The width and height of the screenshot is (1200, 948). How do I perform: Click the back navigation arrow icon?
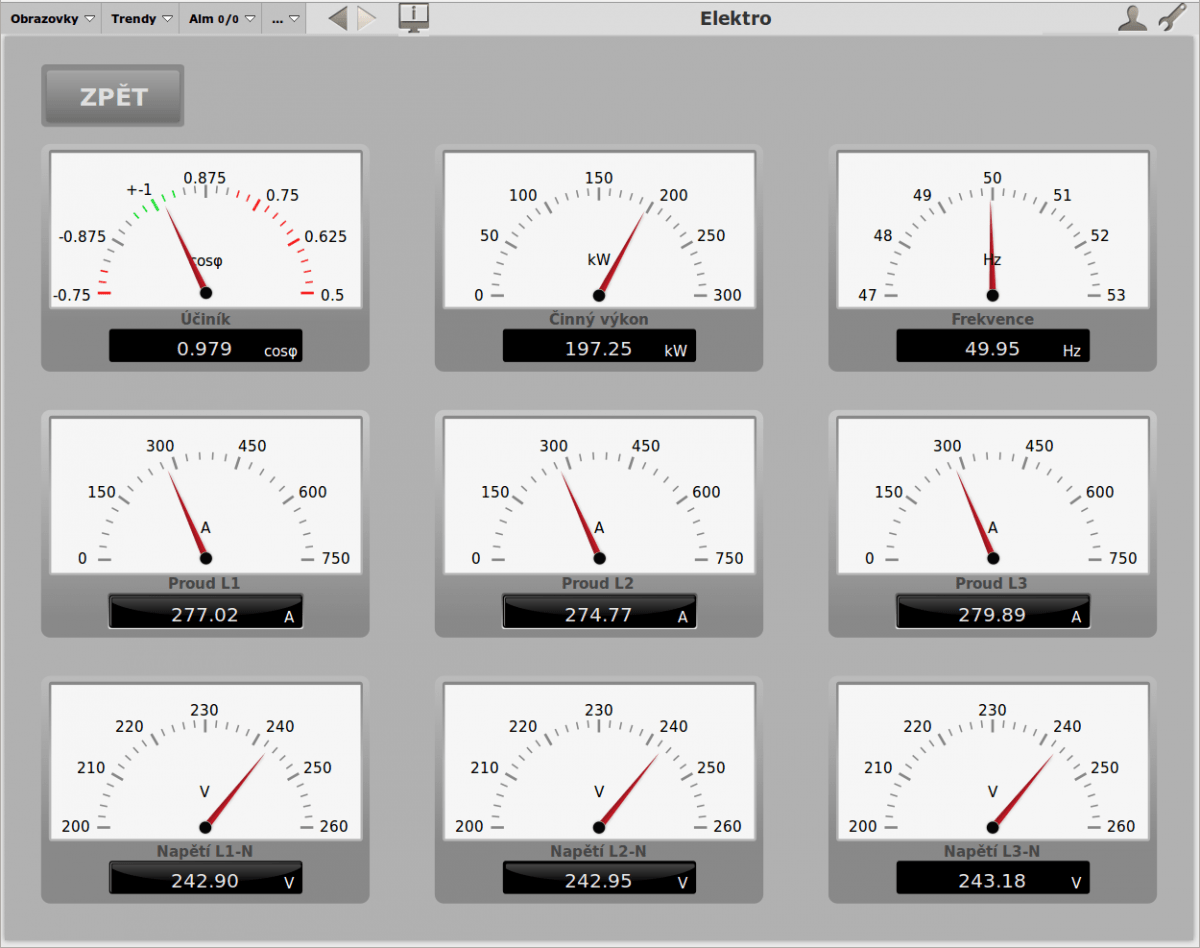coord(338,18)
